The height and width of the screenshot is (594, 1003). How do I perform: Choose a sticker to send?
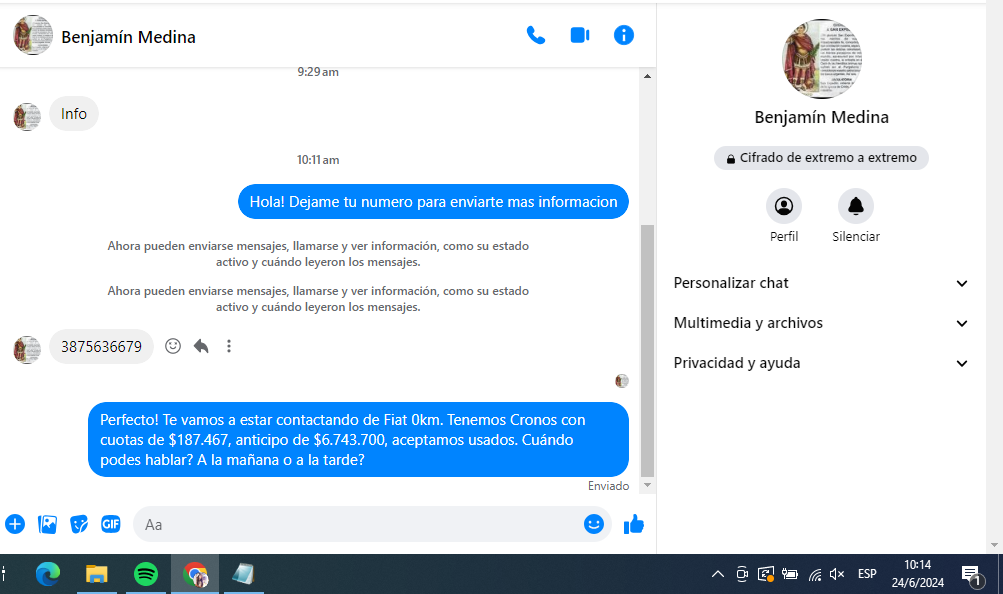point(79,524)
